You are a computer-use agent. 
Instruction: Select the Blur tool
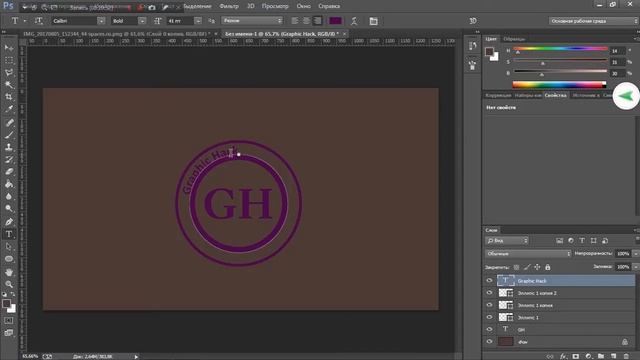pyautogui.click(x=9, y=196)
